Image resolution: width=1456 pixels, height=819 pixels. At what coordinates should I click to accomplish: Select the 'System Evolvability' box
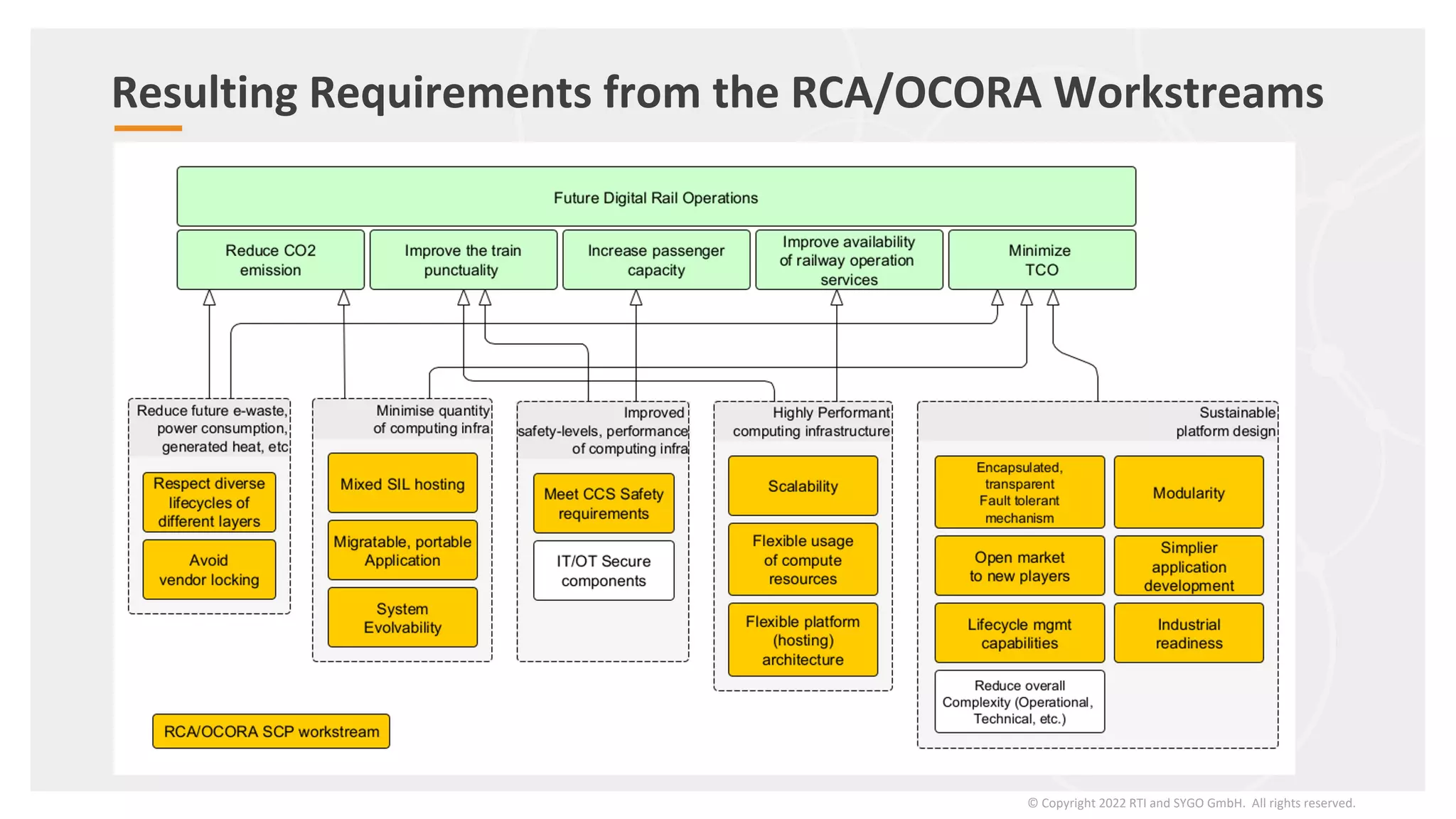click(x=402, y=617)
